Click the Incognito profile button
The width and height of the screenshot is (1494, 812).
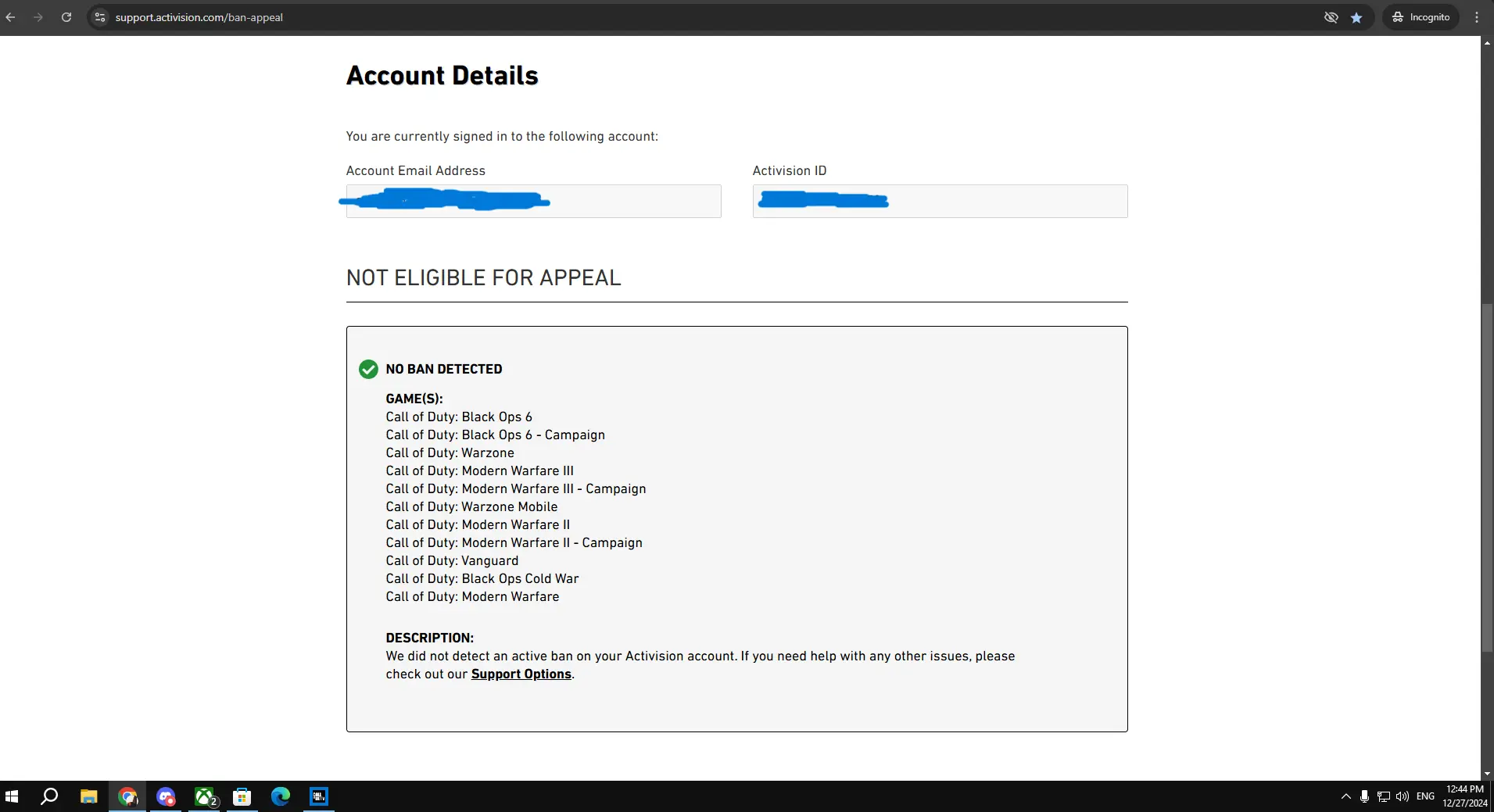1421,17
